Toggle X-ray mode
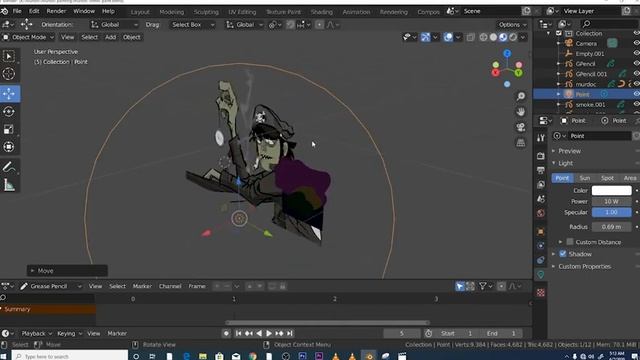The width and height of the screenshot is (640, 360). pyautogui.click(x=471, y=37)
